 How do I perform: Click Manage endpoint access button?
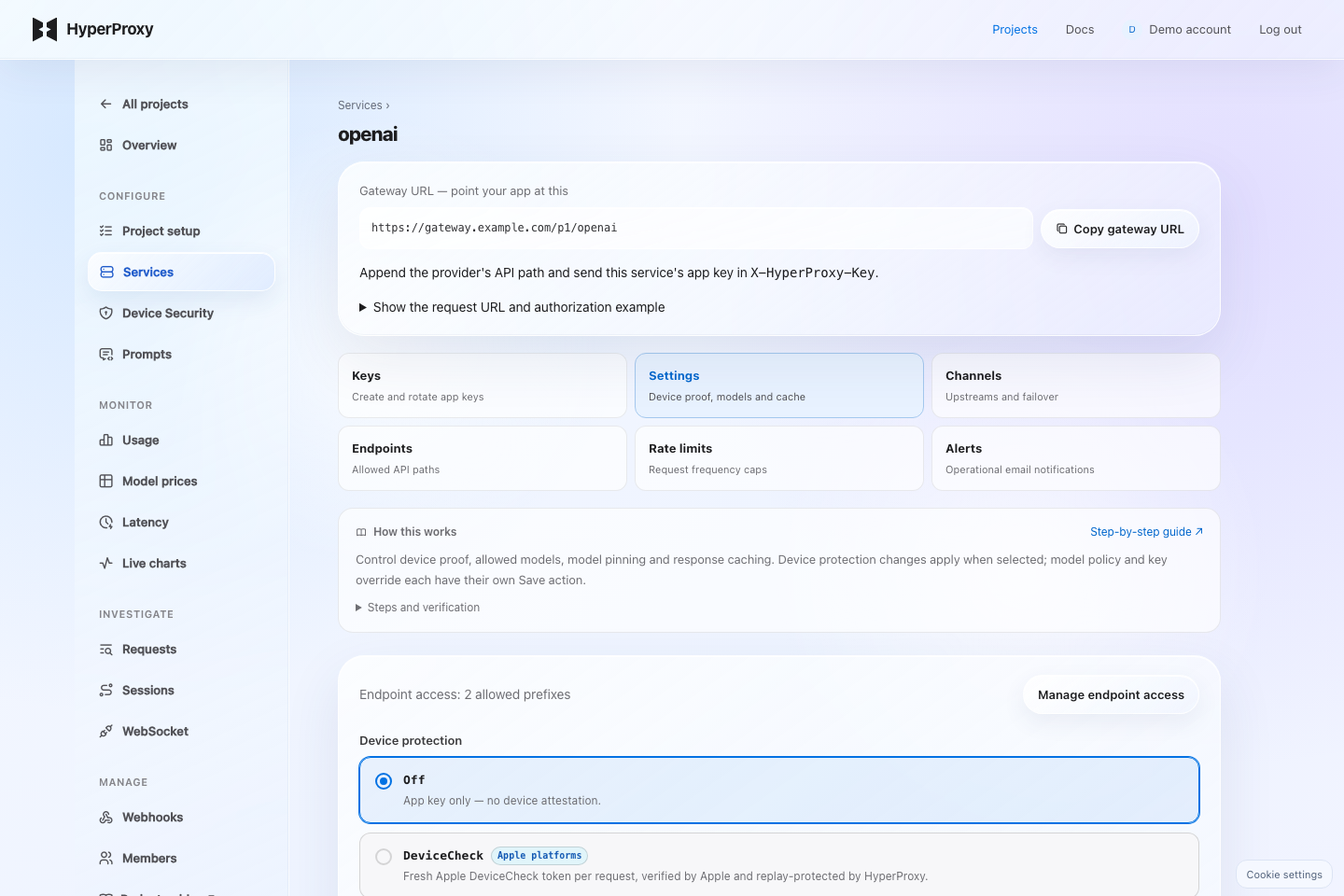1111,695
